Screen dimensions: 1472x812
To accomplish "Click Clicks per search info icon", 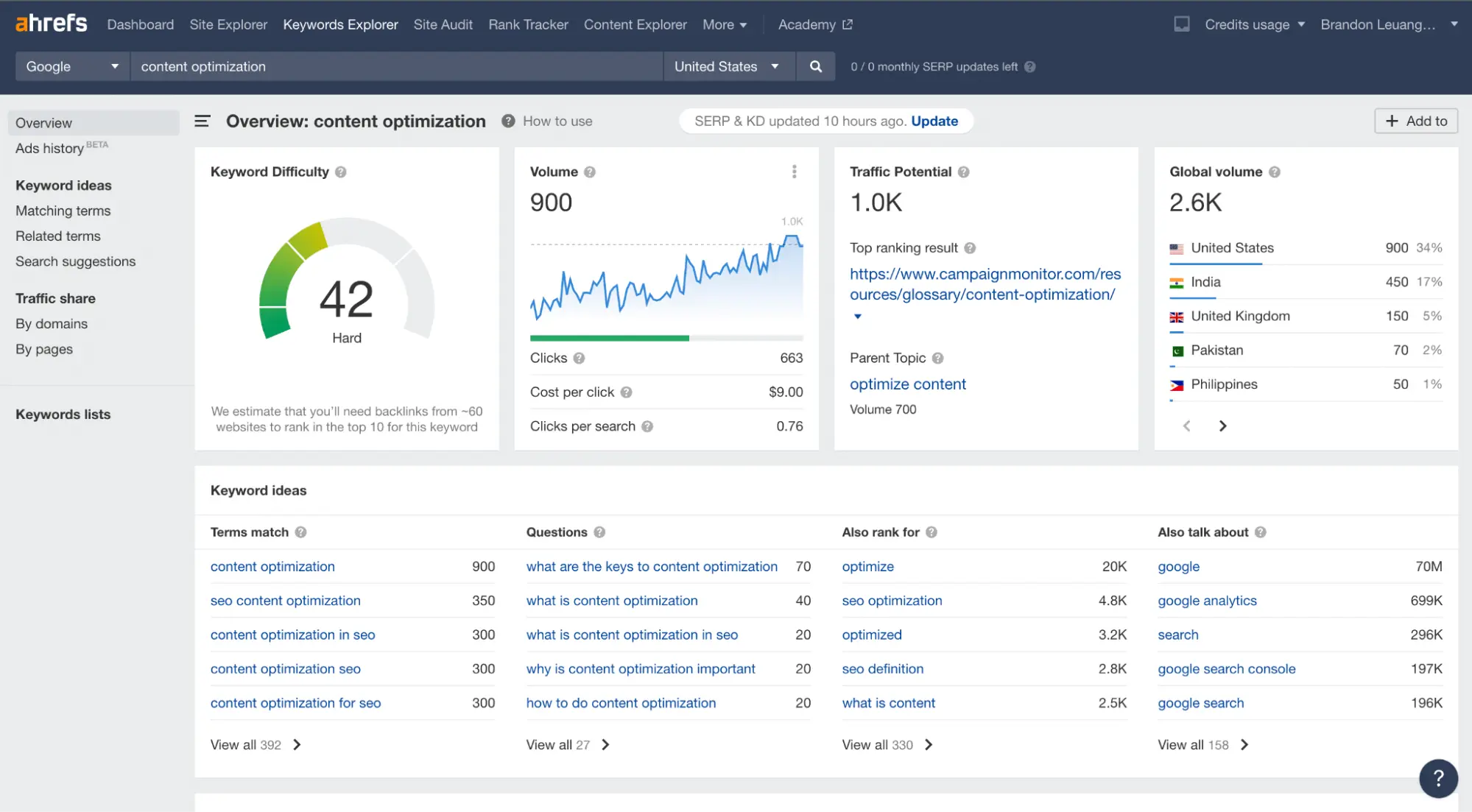I will coord(647,426).
